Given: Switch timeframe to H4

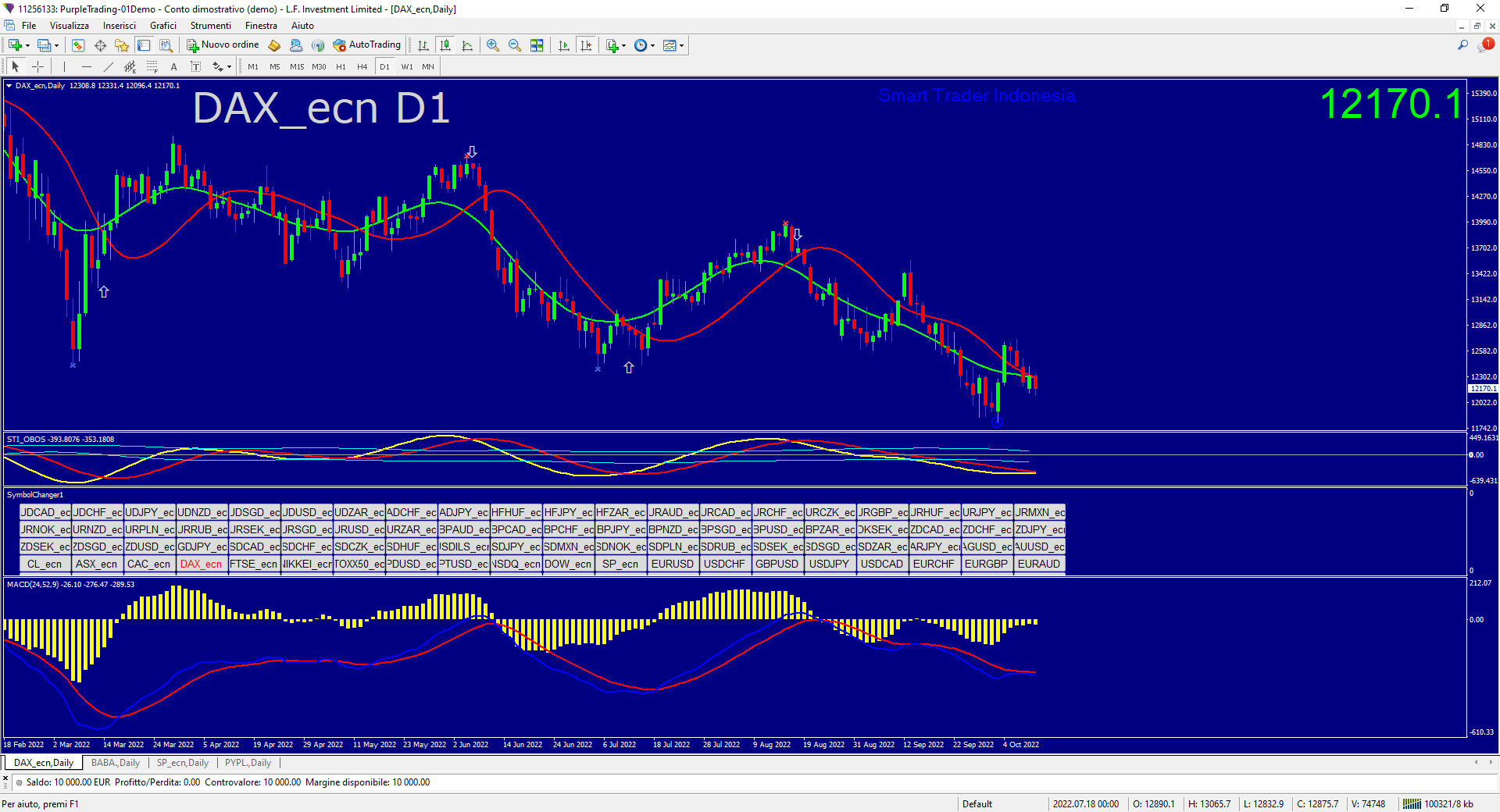Looking at the screenshot, I should (x=362, y=66).
